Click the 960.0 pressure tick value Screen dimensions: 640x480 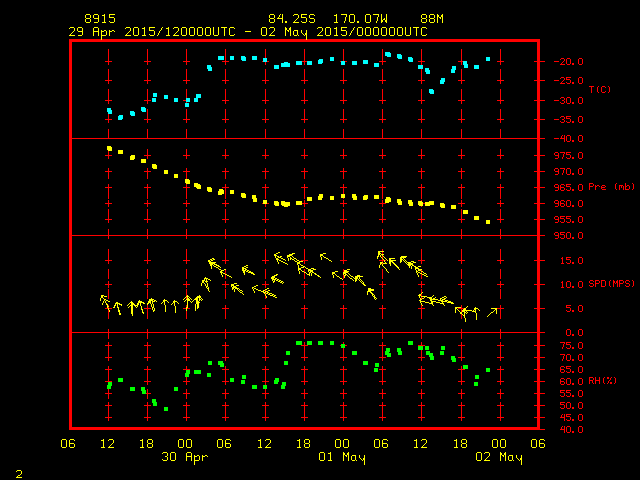[x=569, y=203]
